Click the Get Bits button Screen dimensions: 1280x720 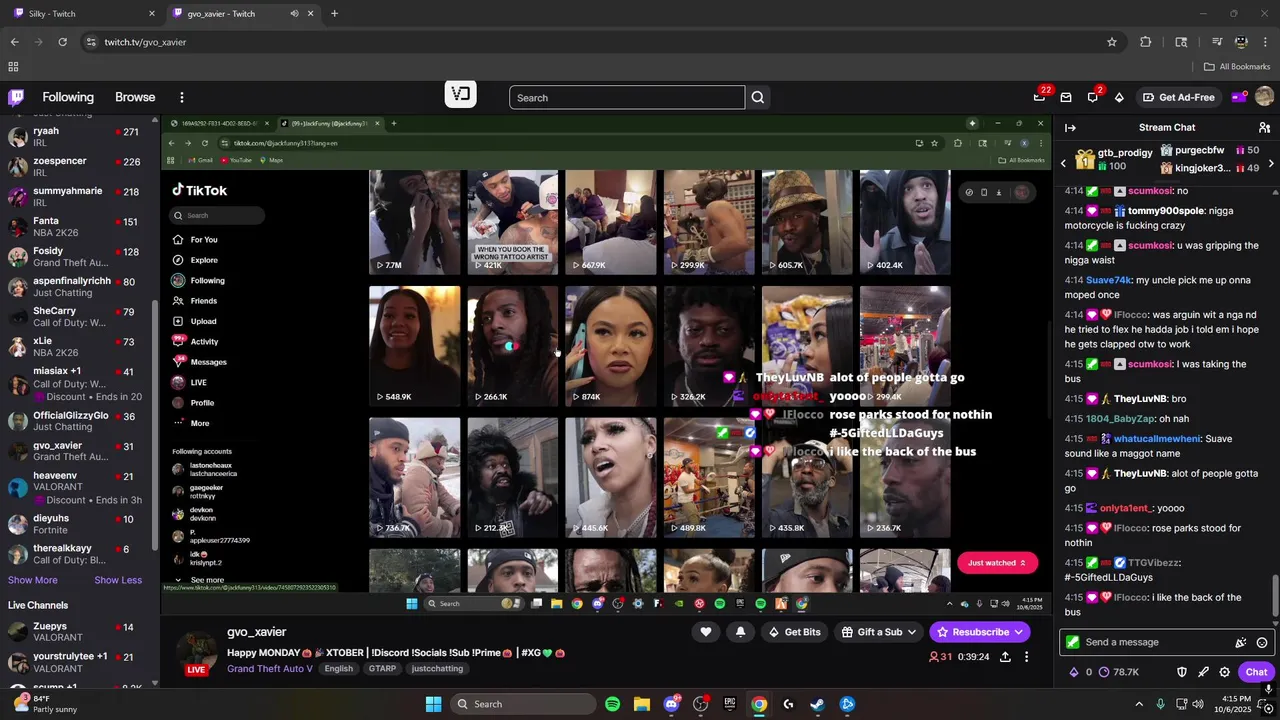click(794, 632)
